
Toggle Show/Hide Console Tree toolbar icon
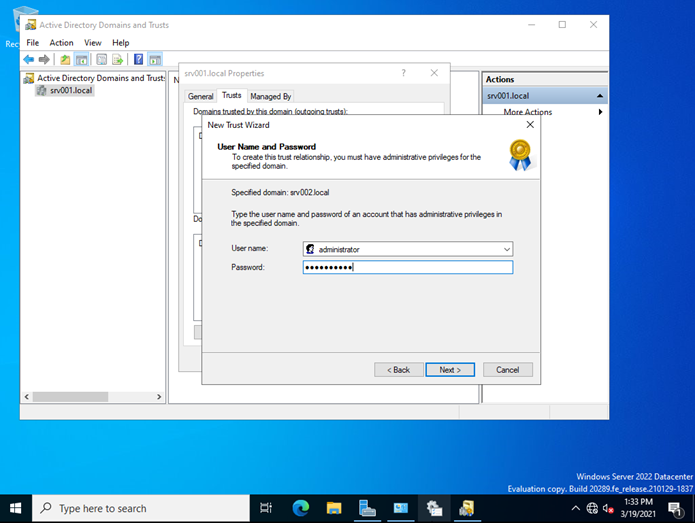[81, 59]
